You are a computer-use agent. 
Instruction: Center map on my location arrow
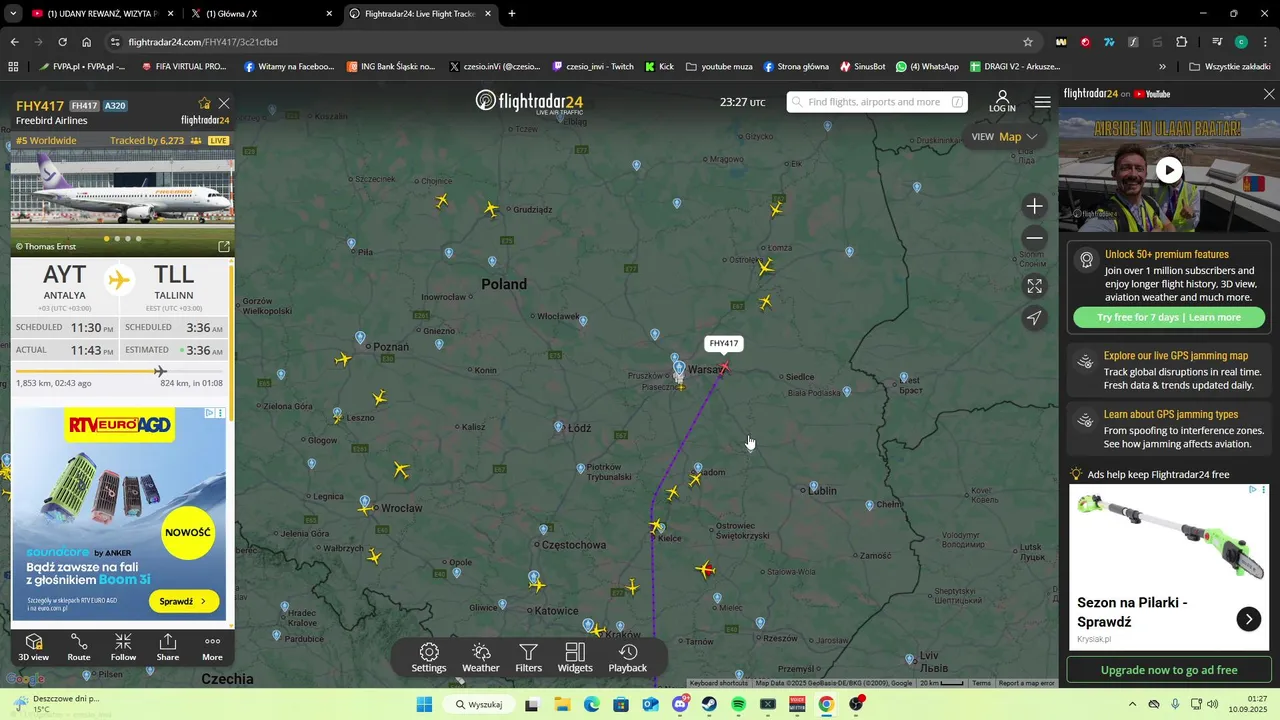[1035, 318]
